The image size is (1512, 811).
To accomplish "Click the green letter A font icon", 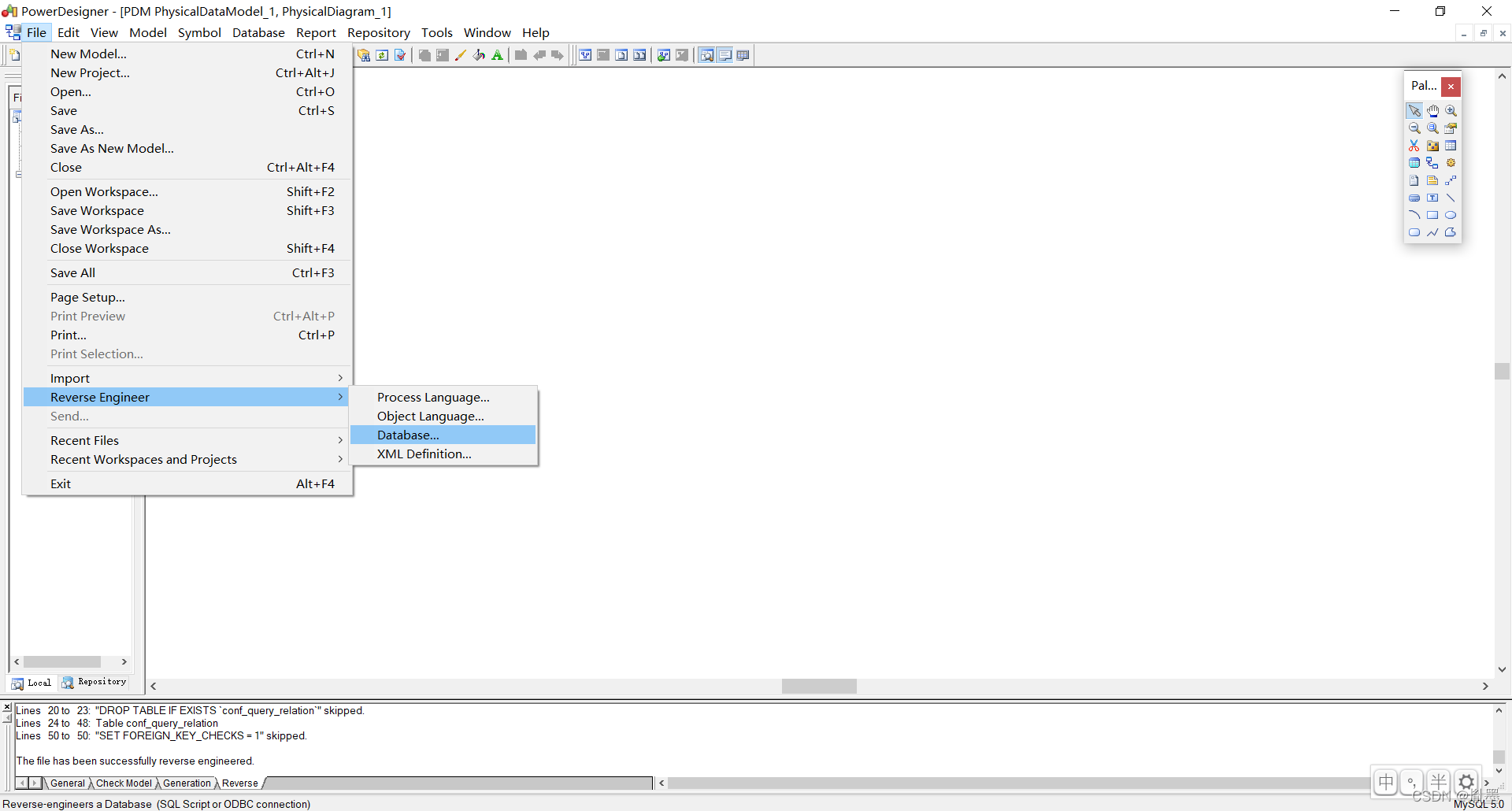I will tap(497, 55).
